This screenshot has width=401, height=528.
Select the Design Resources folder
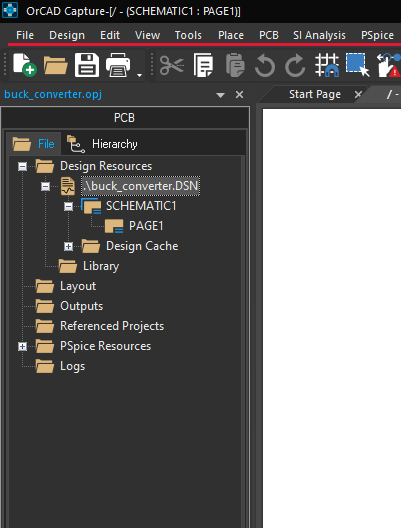click(106, 166)
